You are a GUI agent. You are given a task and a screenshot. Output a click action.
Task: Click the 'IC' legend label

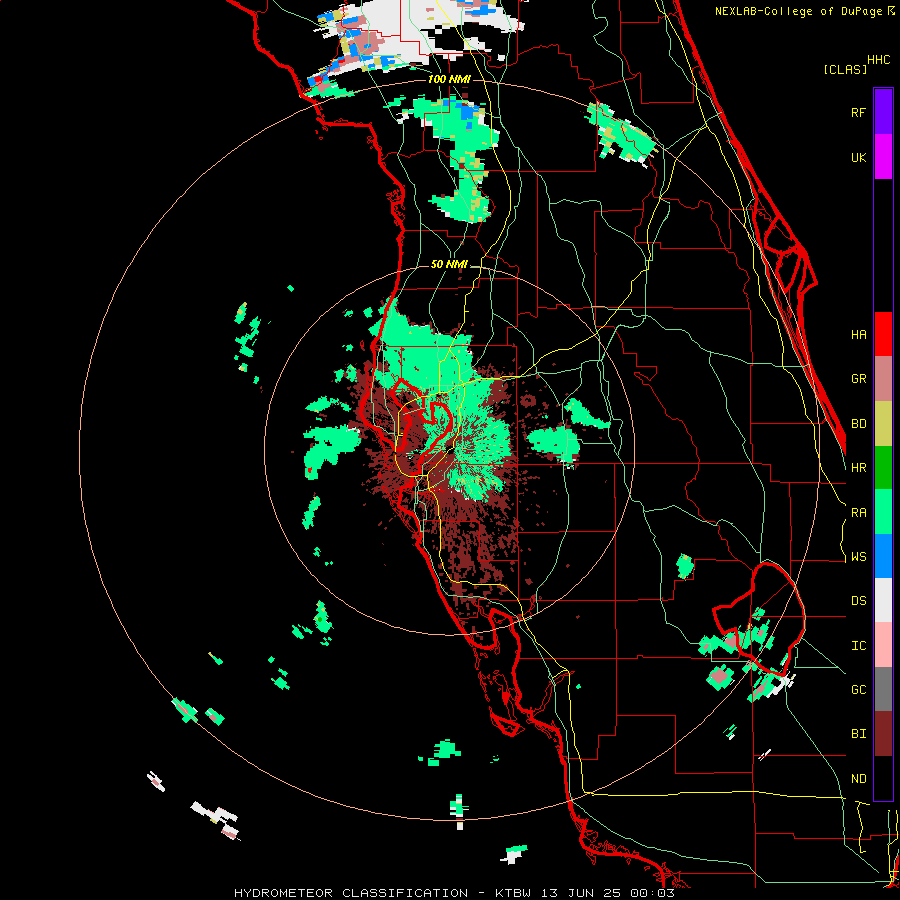[858, 646]
